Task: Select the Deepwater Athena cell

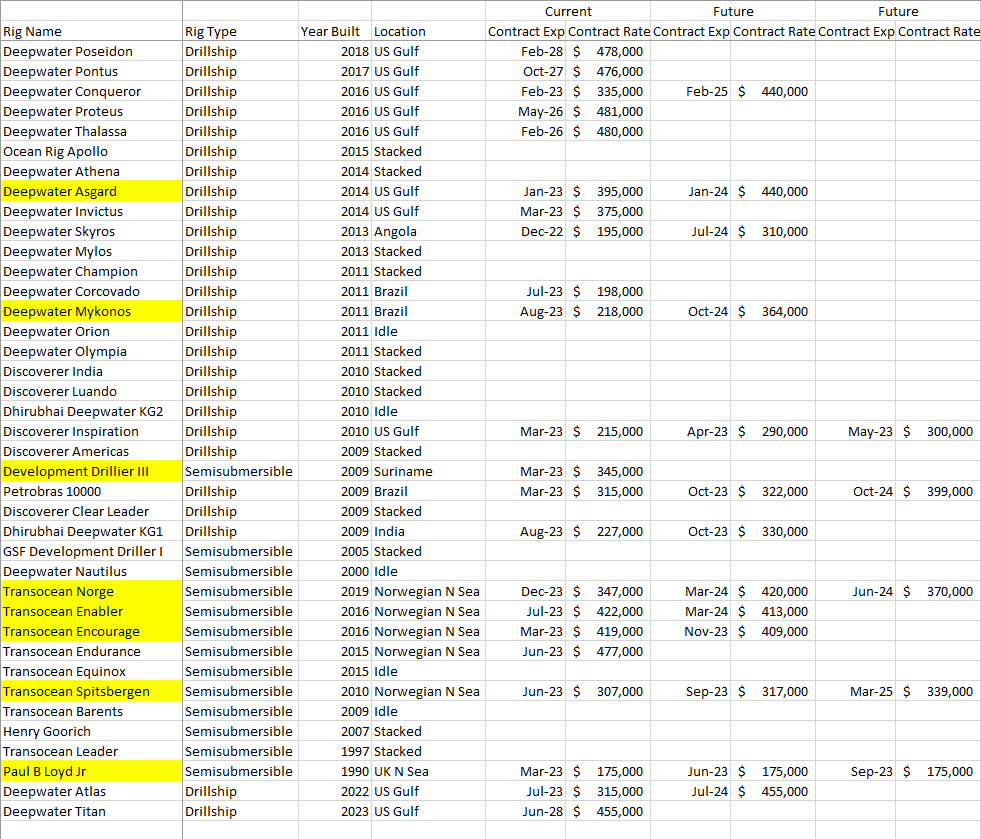Action: (91, 171)
